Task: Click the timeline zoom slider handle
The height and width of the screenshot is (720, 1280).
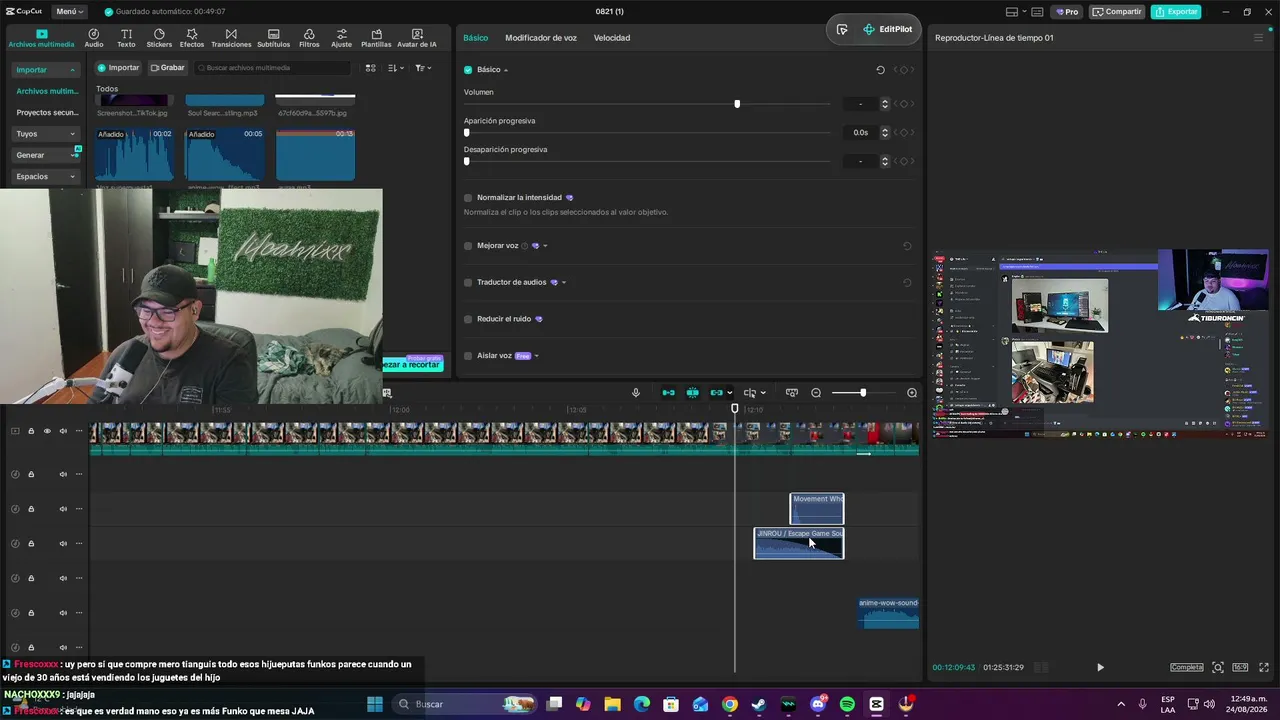Action: (x=863, y=393)
